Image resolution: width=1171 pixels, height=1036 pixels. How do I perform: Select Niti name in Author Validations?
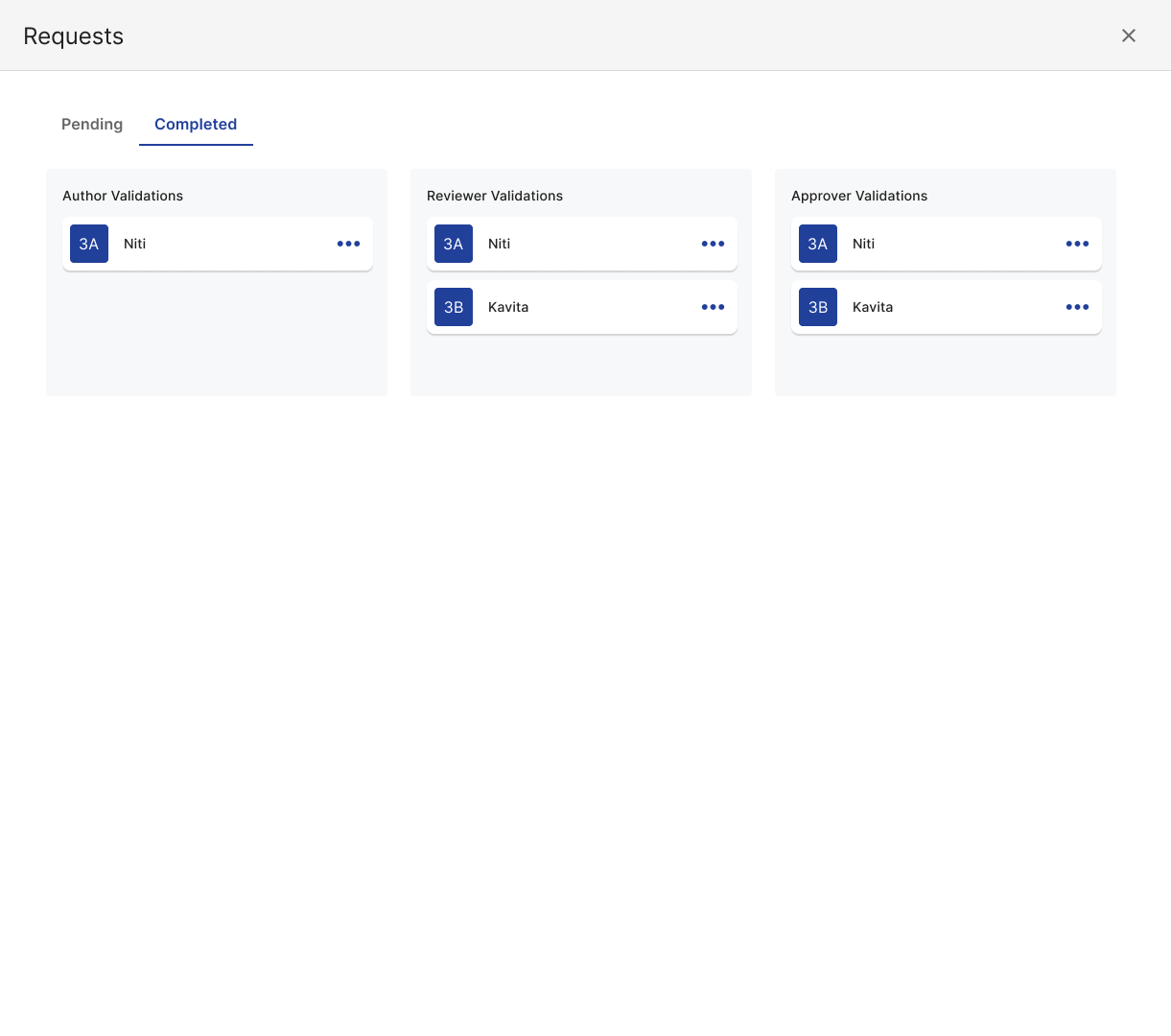[x=134, y=244]
